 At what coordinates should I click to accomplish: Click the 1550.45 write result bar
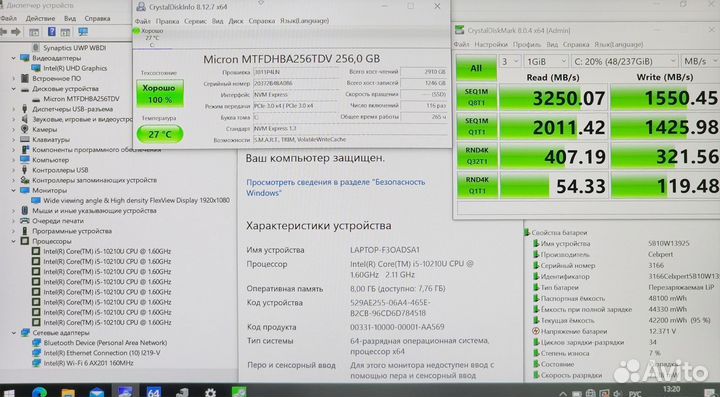pyautogui.click(x=664, y=97)
